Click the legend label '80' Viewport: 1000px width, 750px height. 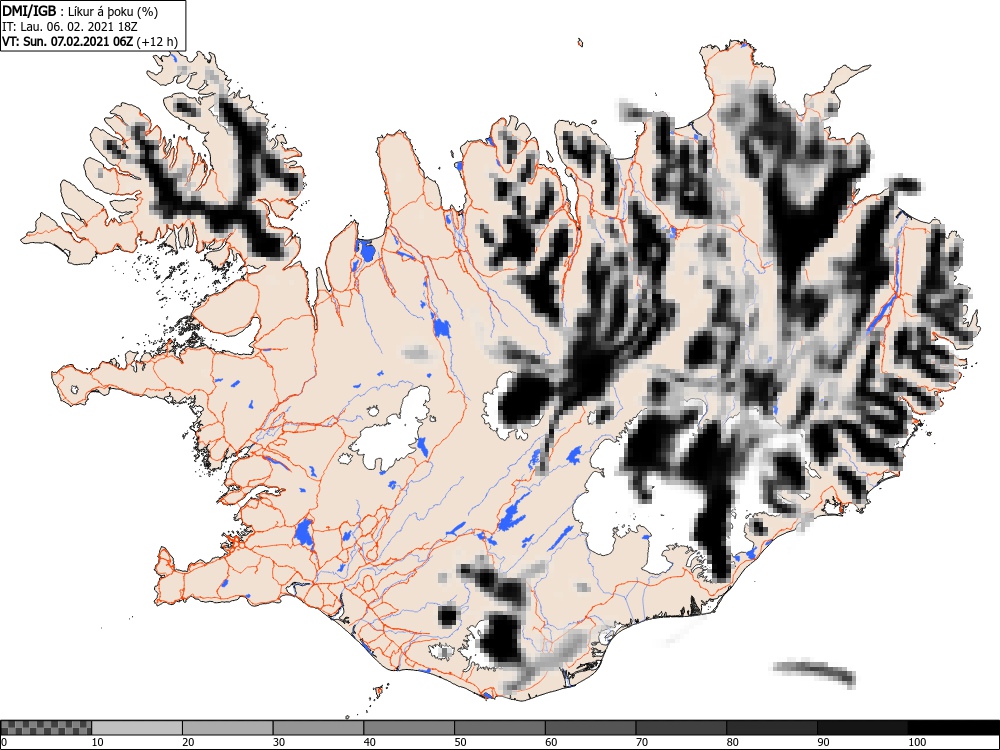[x=732, y=742]
